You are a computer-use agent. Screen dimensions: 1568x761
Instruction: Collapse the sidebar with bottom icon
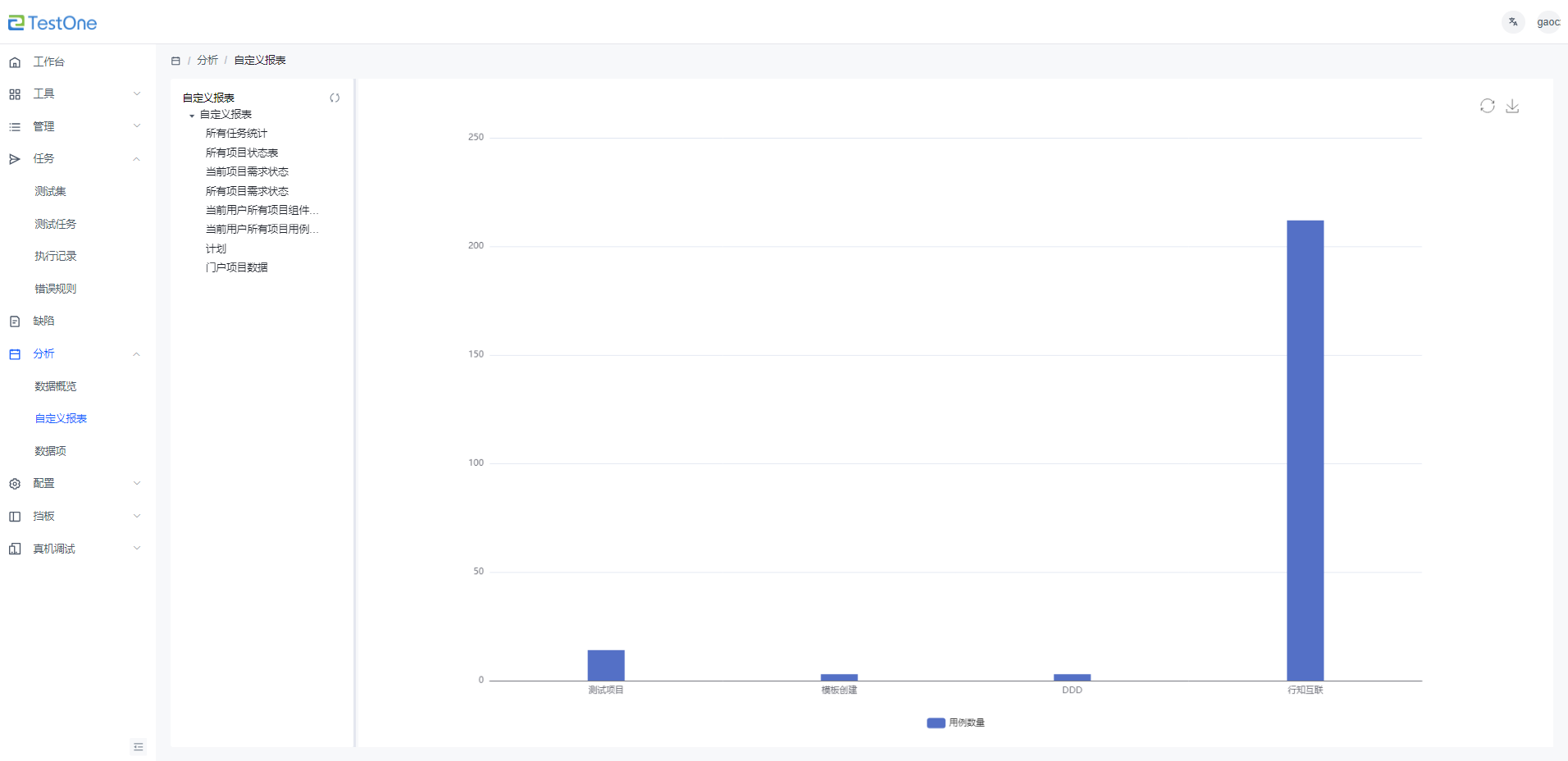pyautogui.click(x=139, y=746)
